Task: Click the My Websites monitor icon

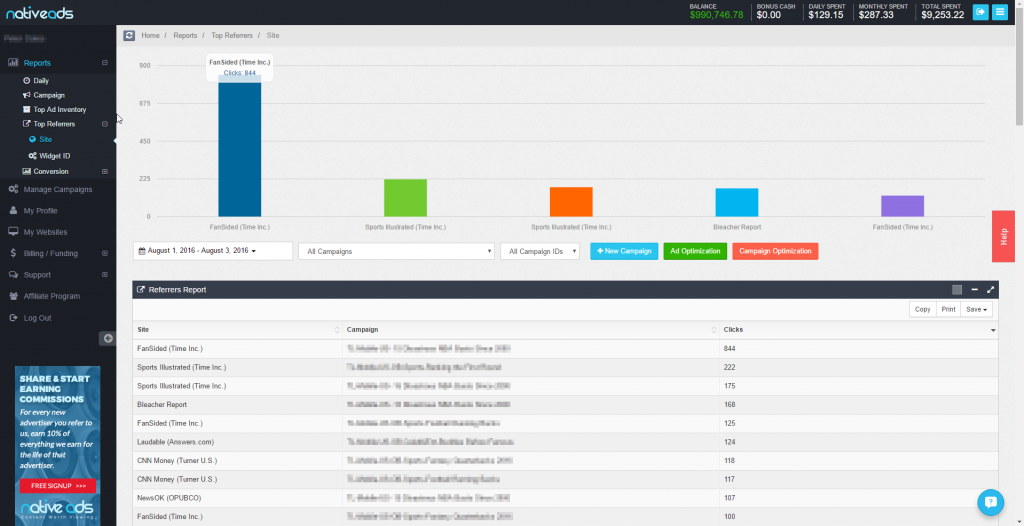Action: pyautogui.click(x=13, y=232)
